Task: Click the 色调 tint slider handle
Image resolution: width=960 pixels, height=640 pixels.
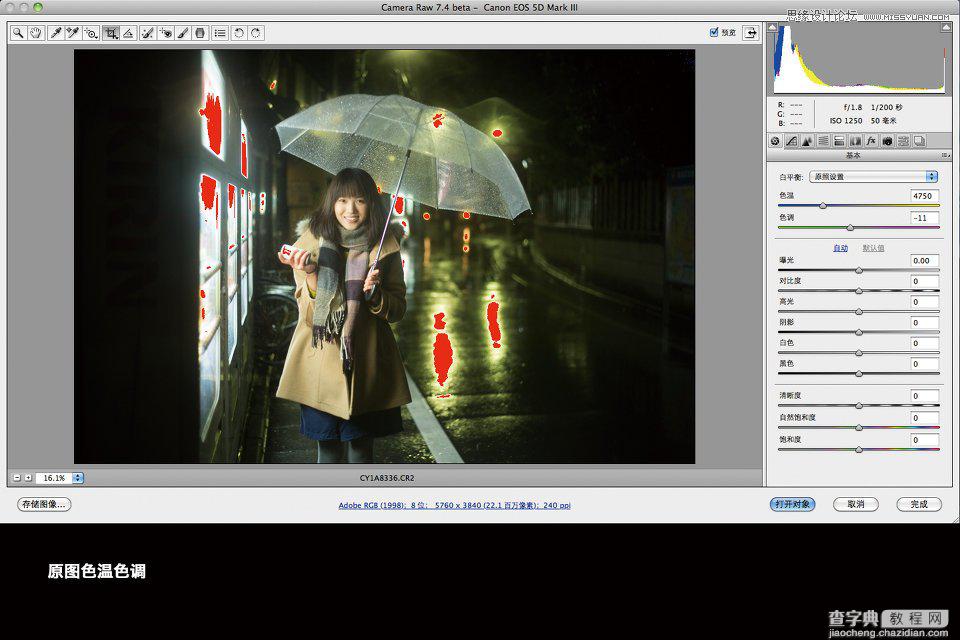Action: 850,228
